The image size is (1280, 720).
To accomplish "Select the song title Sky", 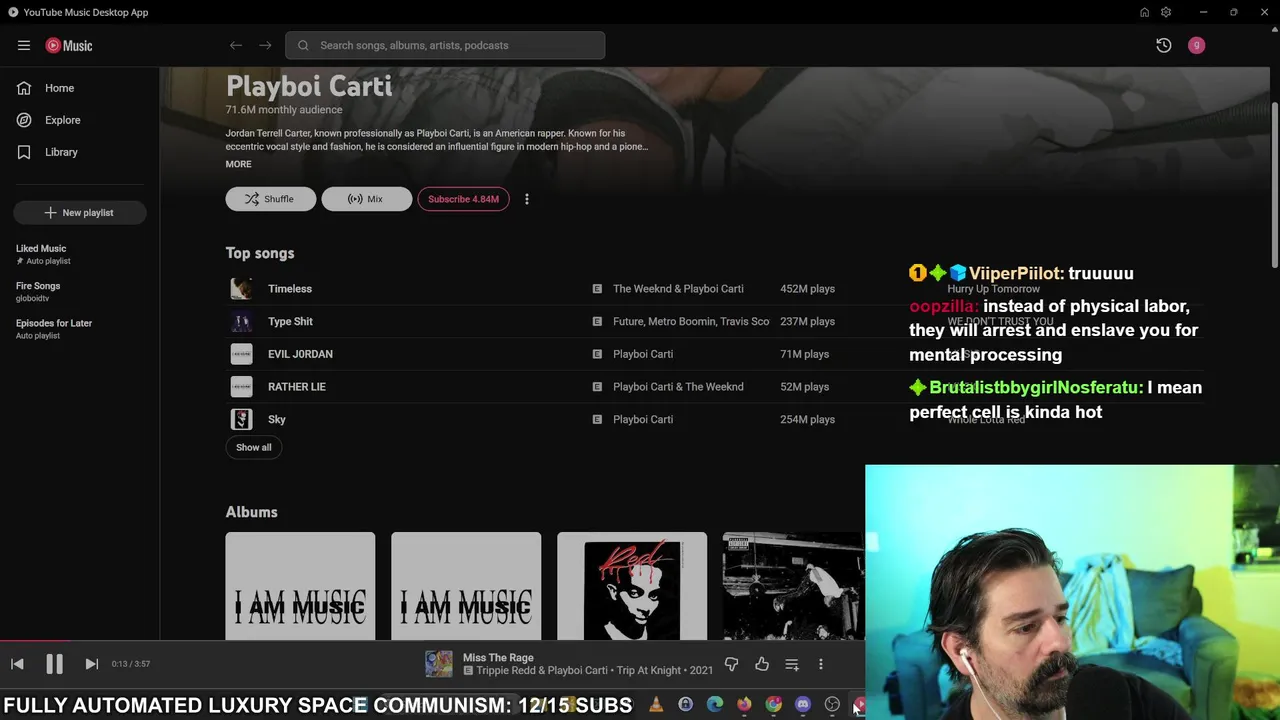I will tap(277, 419).
